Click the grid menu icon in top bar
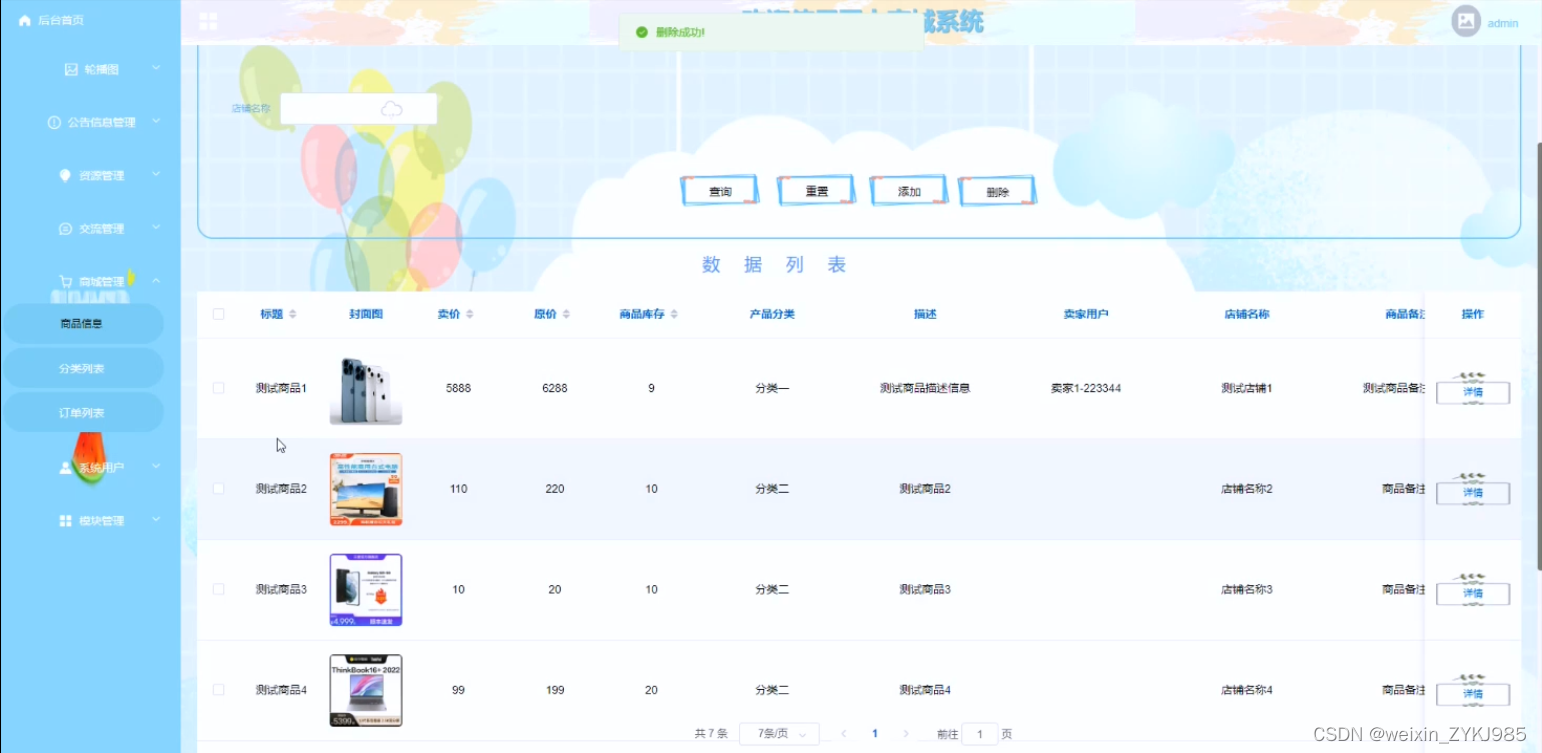The image size is (1542, 753). pos(208,20)
